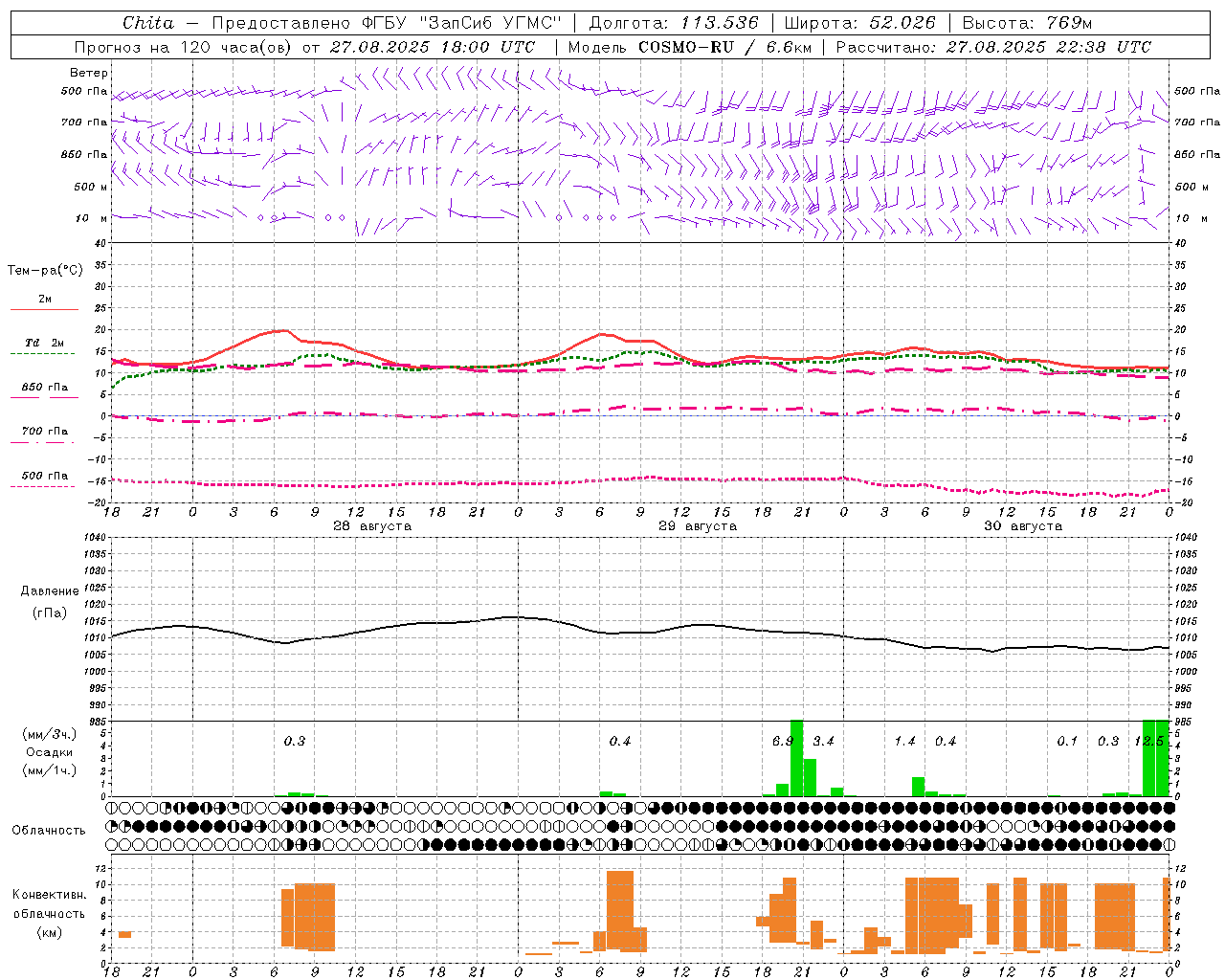
Task: Click the "Chita" station name in header
Action: 148,23
